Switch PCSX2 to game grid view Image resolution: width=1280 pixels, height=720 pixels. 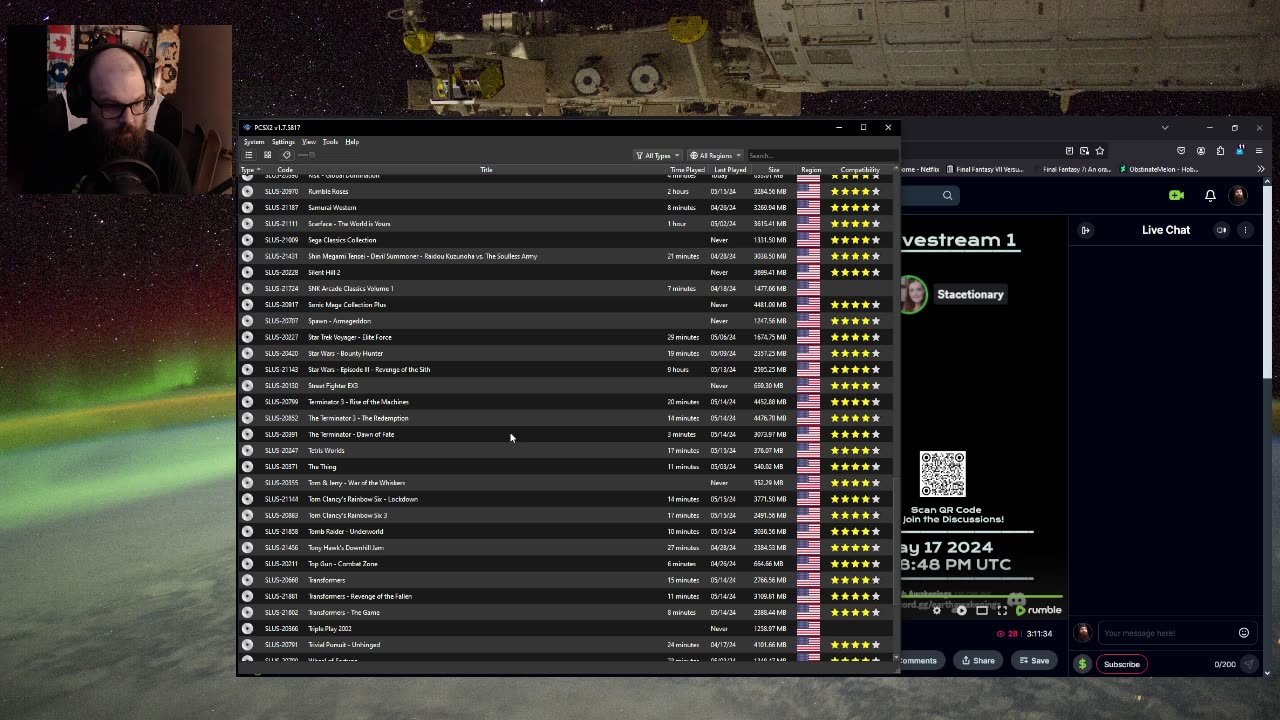(x=267, y=155)
